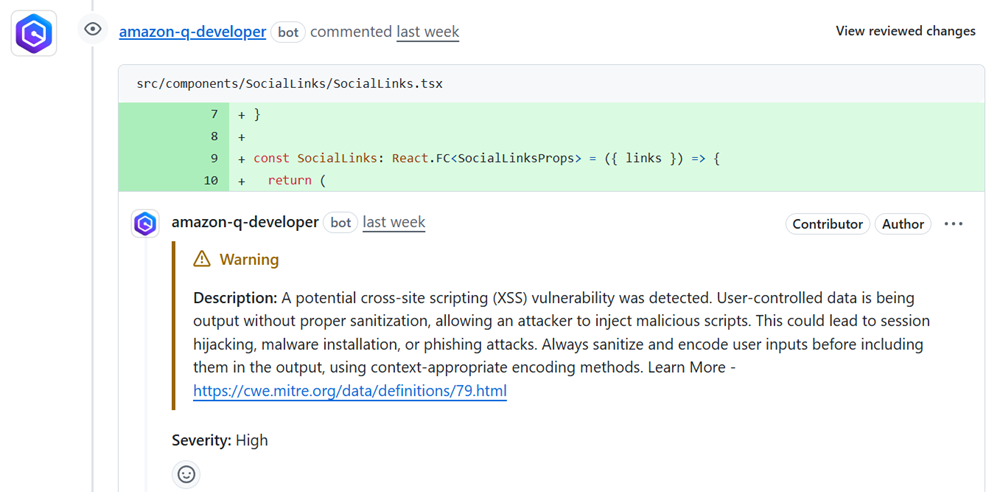Click the Contributor badge
Image resolution: width=1000 pixels, height=492 pixels.
click(x=827, y=224)
